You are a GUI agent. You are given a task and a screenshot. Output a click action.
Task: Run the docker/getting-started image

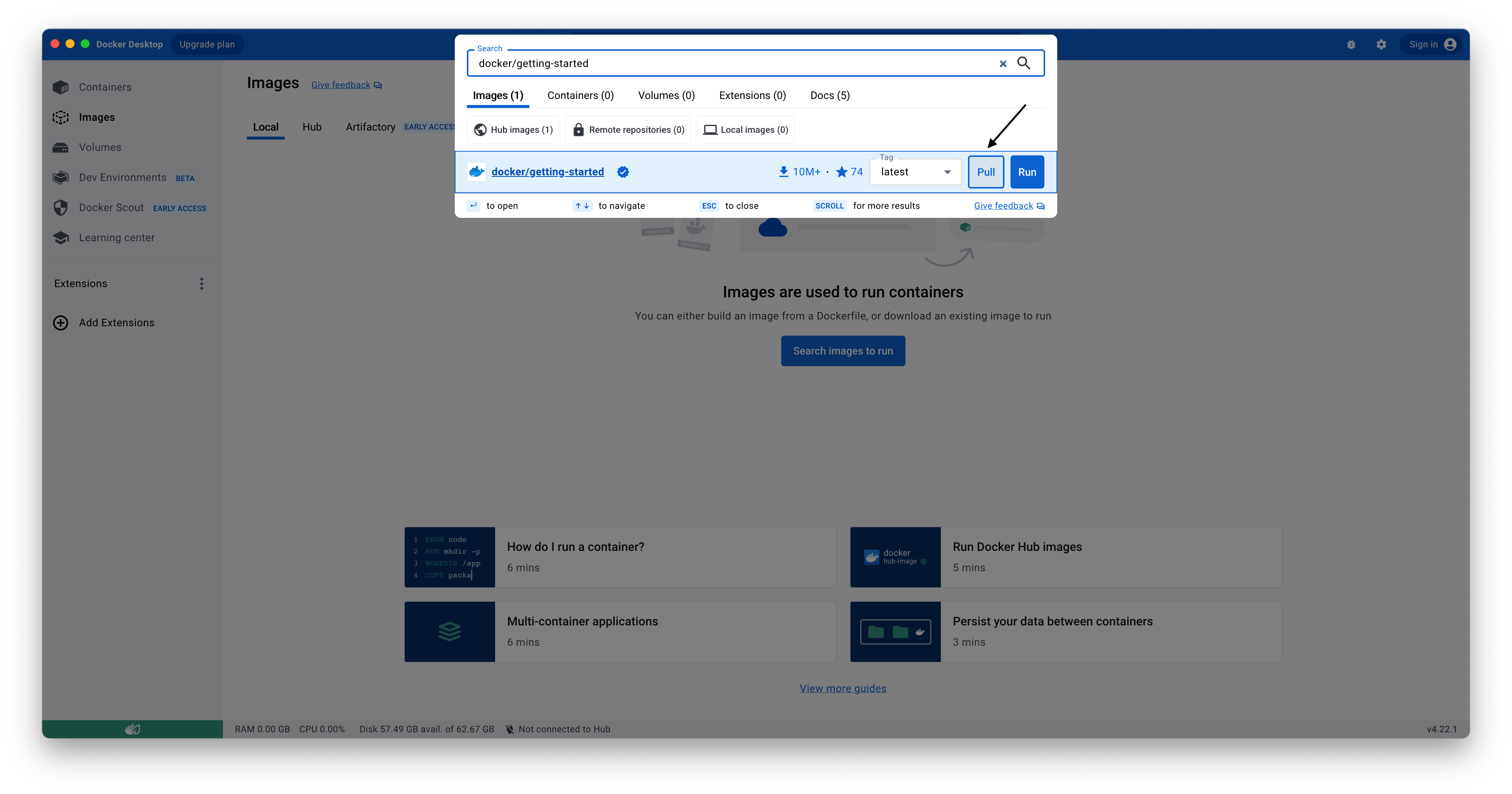pyautogui.click(x=1027, y=172)
